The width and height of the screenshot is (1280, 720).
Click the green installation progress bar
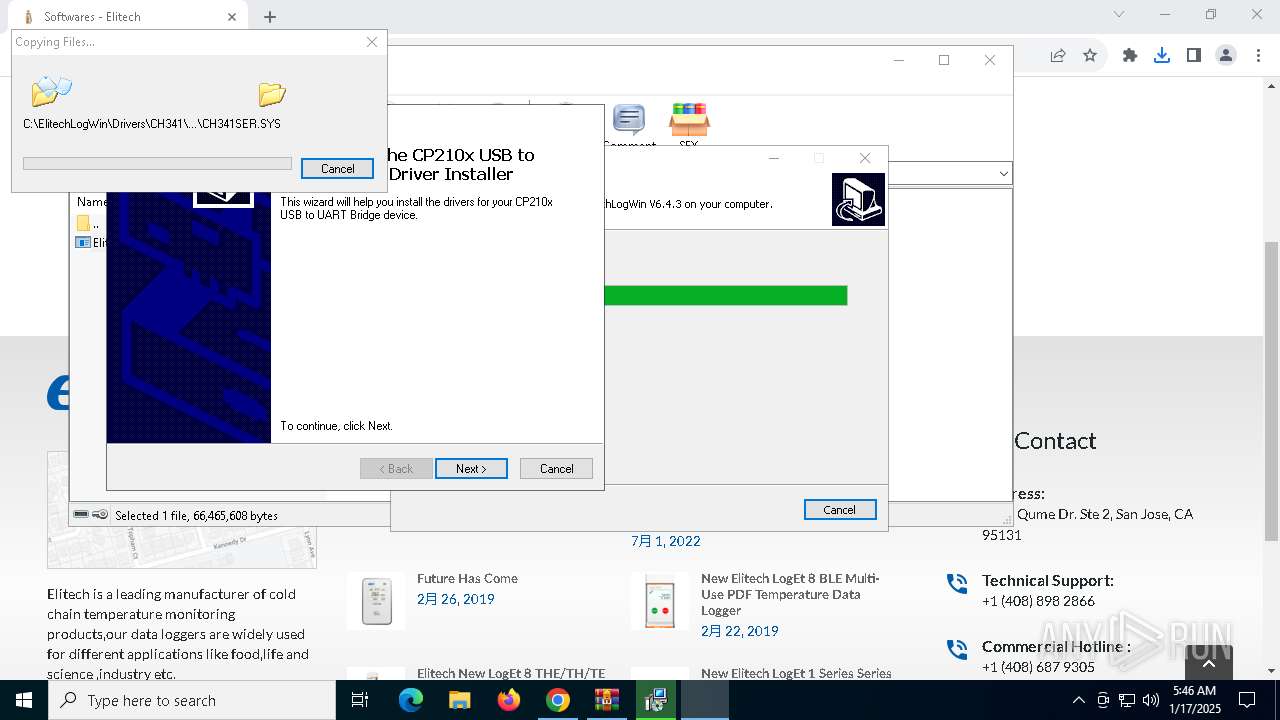[x=726, y=295]
